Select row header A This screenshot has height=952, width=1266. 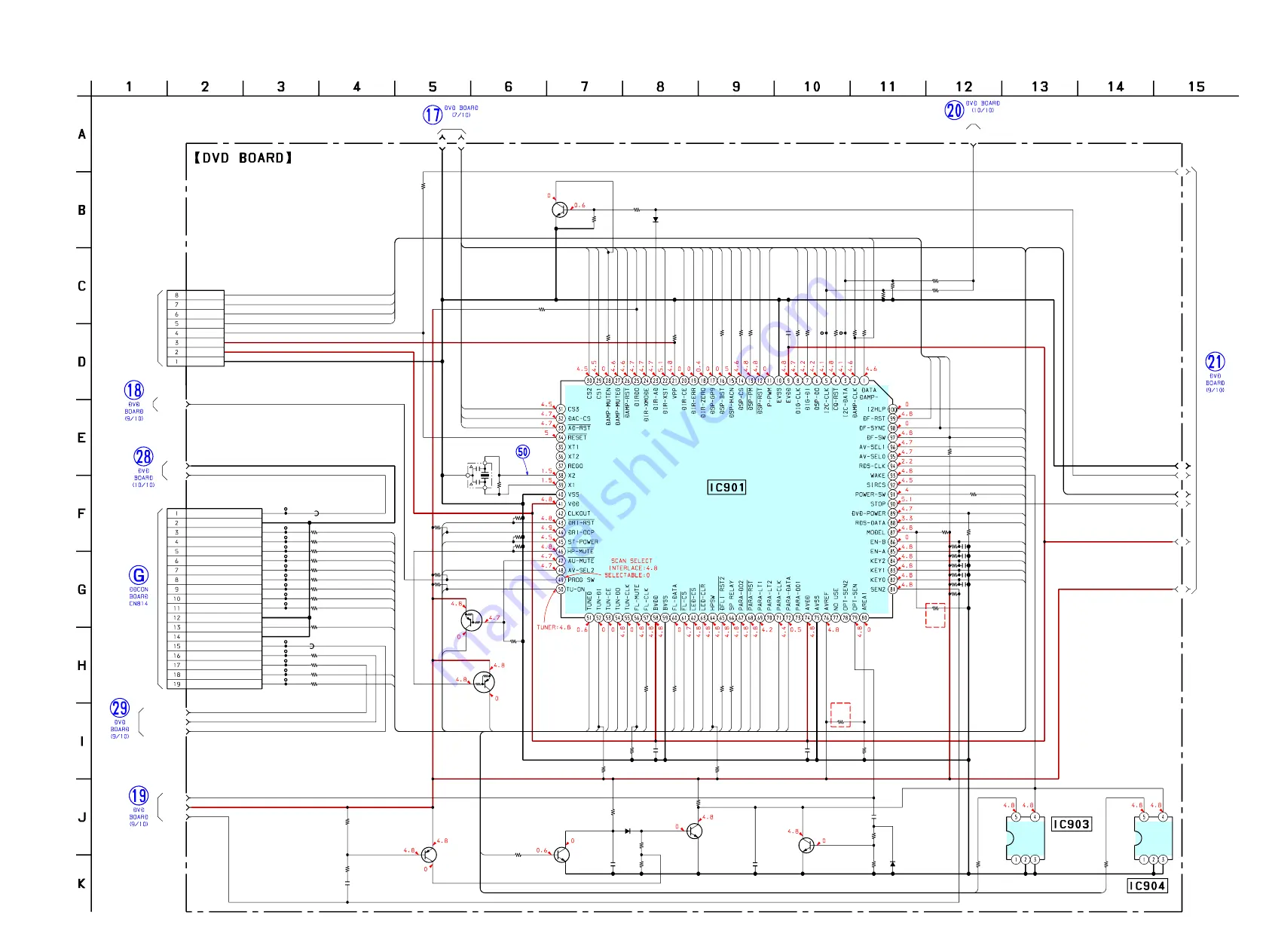pos(81,134)
